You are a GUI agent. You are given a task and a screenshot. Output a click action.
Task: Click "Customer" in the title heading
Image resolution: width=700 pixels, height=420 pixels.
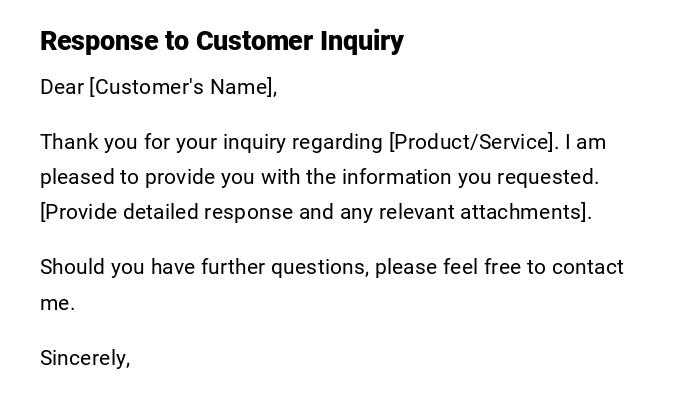coord(255,41)
